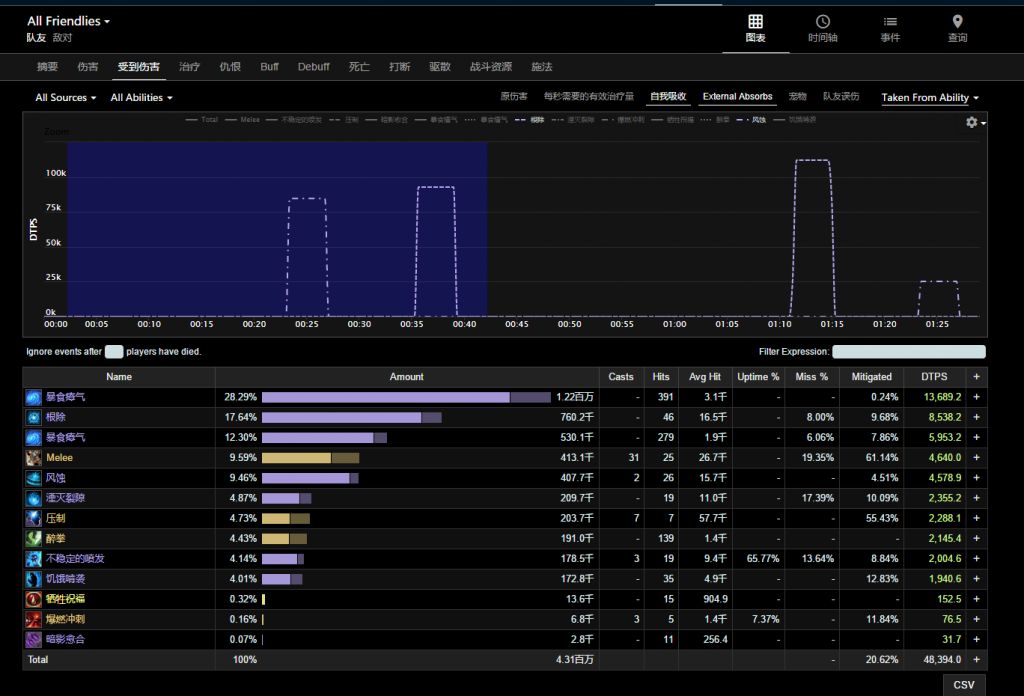This screenshot has height=696, width=1024.
Task: Toggle the 风蚀 series in chart legend
Action: coord(751,119)
